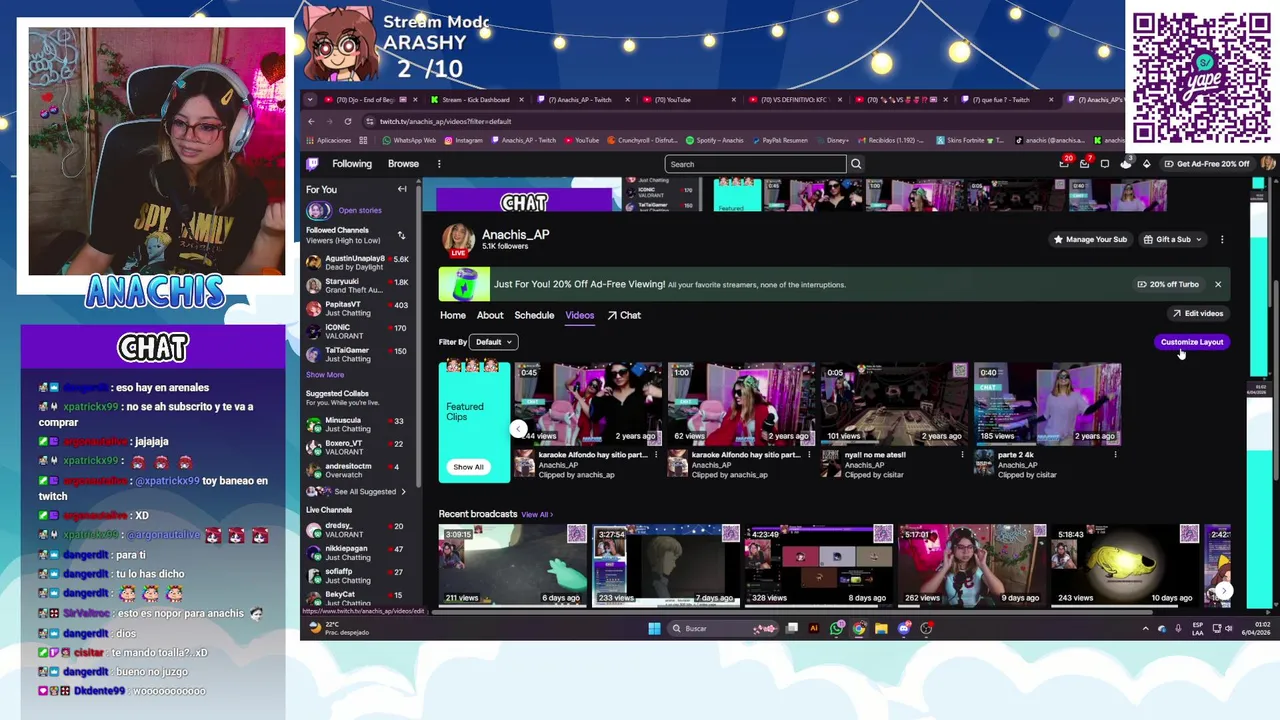Click the Twitch search input field
The width and height of the screenshot is (1280, 720).
point(756,164)
